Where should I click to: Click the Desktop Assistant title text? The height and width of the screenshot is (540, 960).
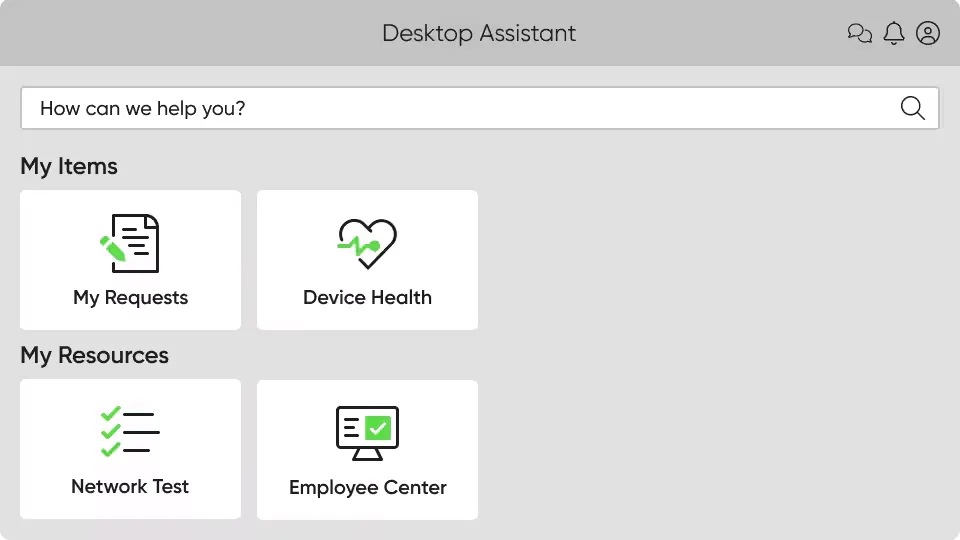click(479, 33)
